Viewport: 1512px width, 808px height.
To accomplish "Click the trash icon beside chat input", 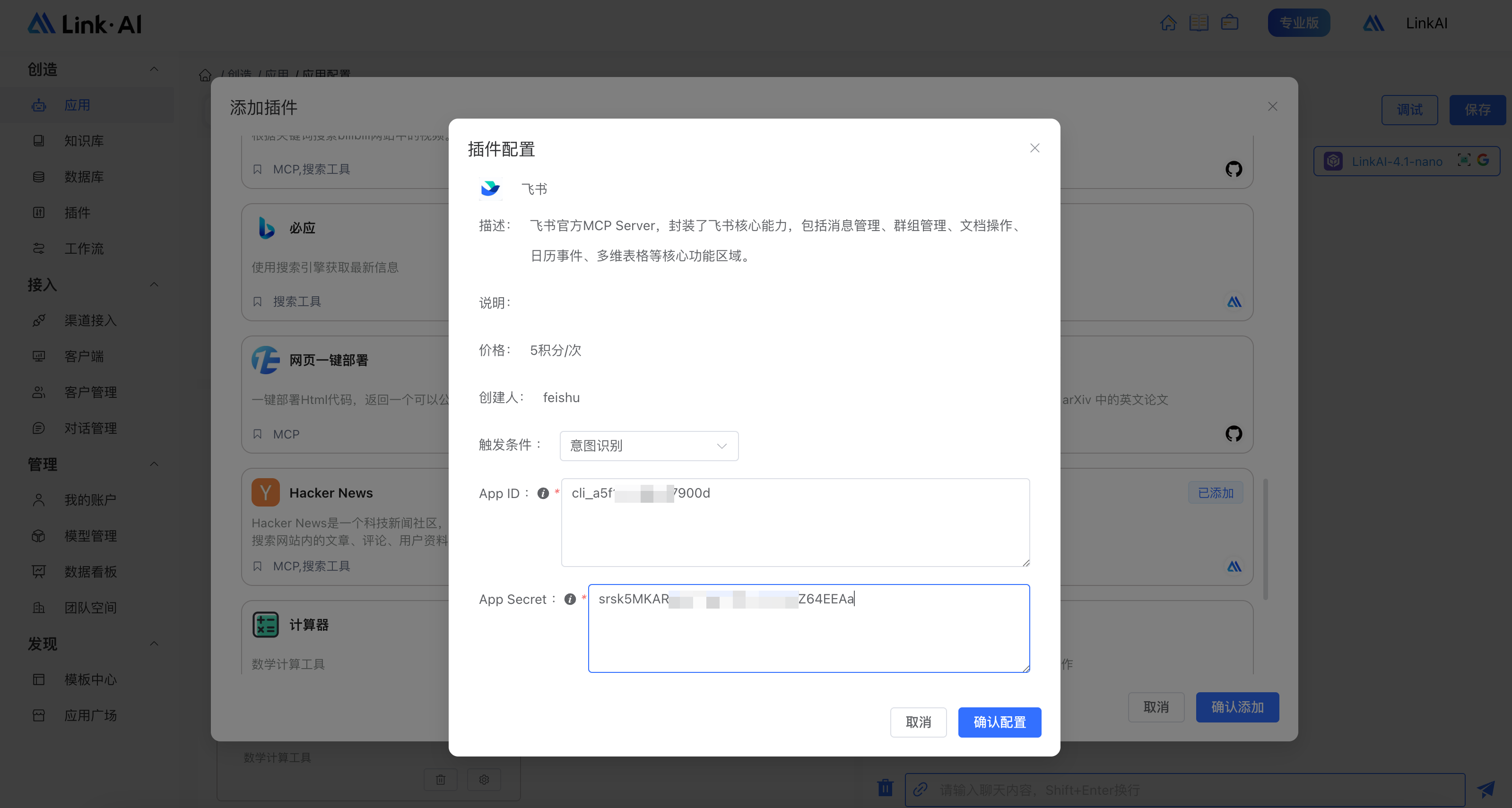I will (885, 788).
